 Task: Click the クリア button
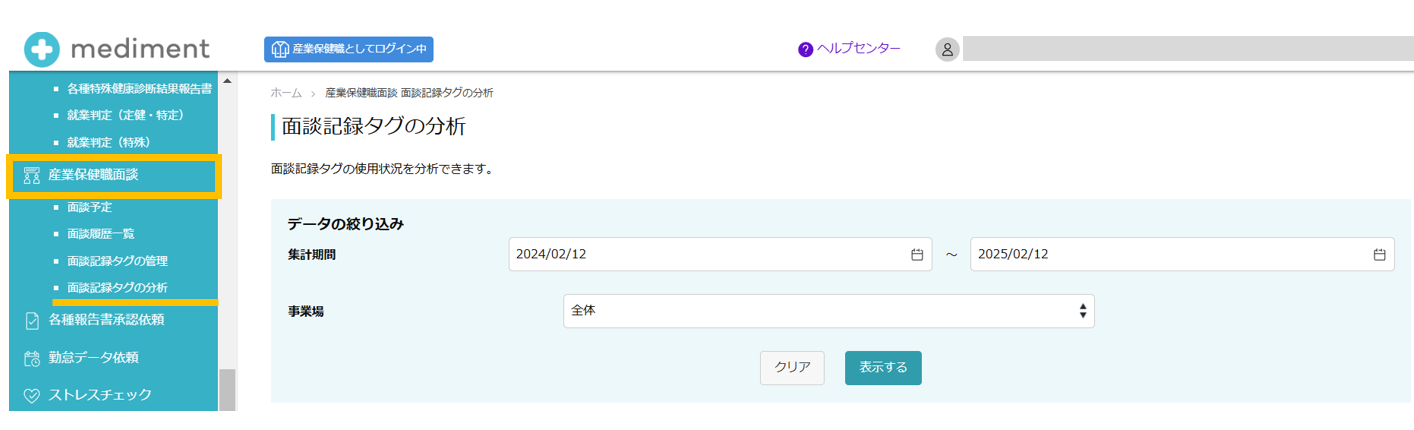[x=792, y=368]
